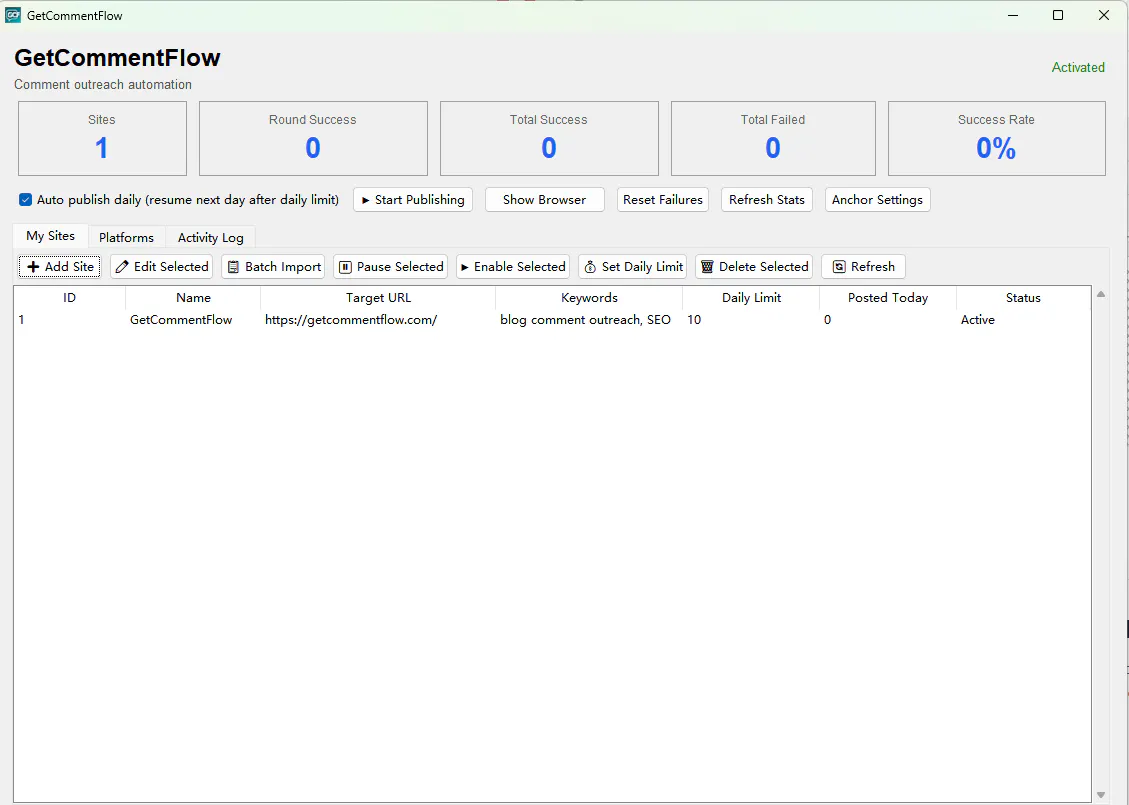This screenshot has height=805, width=1129.
Task: Click the clipboard icon on Batch Import
Action: coord(233,267)
